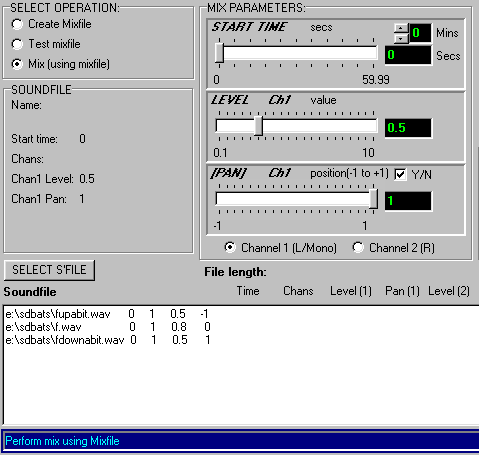The image size is (479, 455).
Task: Click the START TIME slider thumb
Action: 219,53
